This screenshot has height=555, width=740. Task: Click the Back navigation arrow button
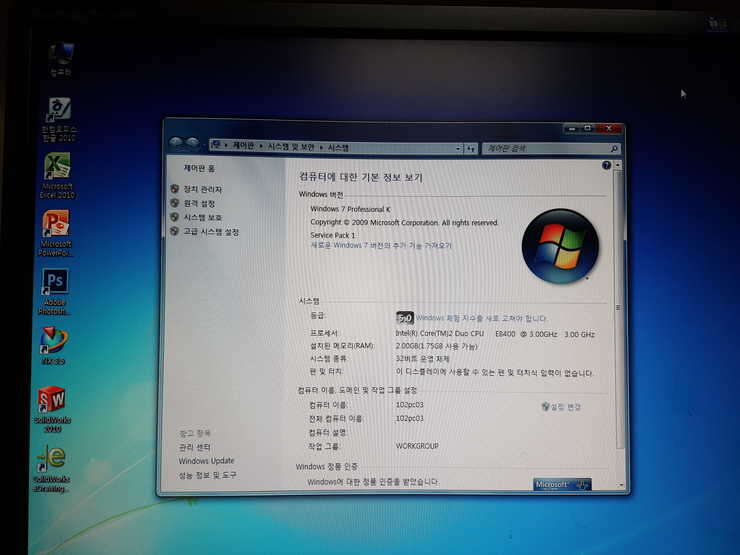pyautogui.click(x=176, y=142)
